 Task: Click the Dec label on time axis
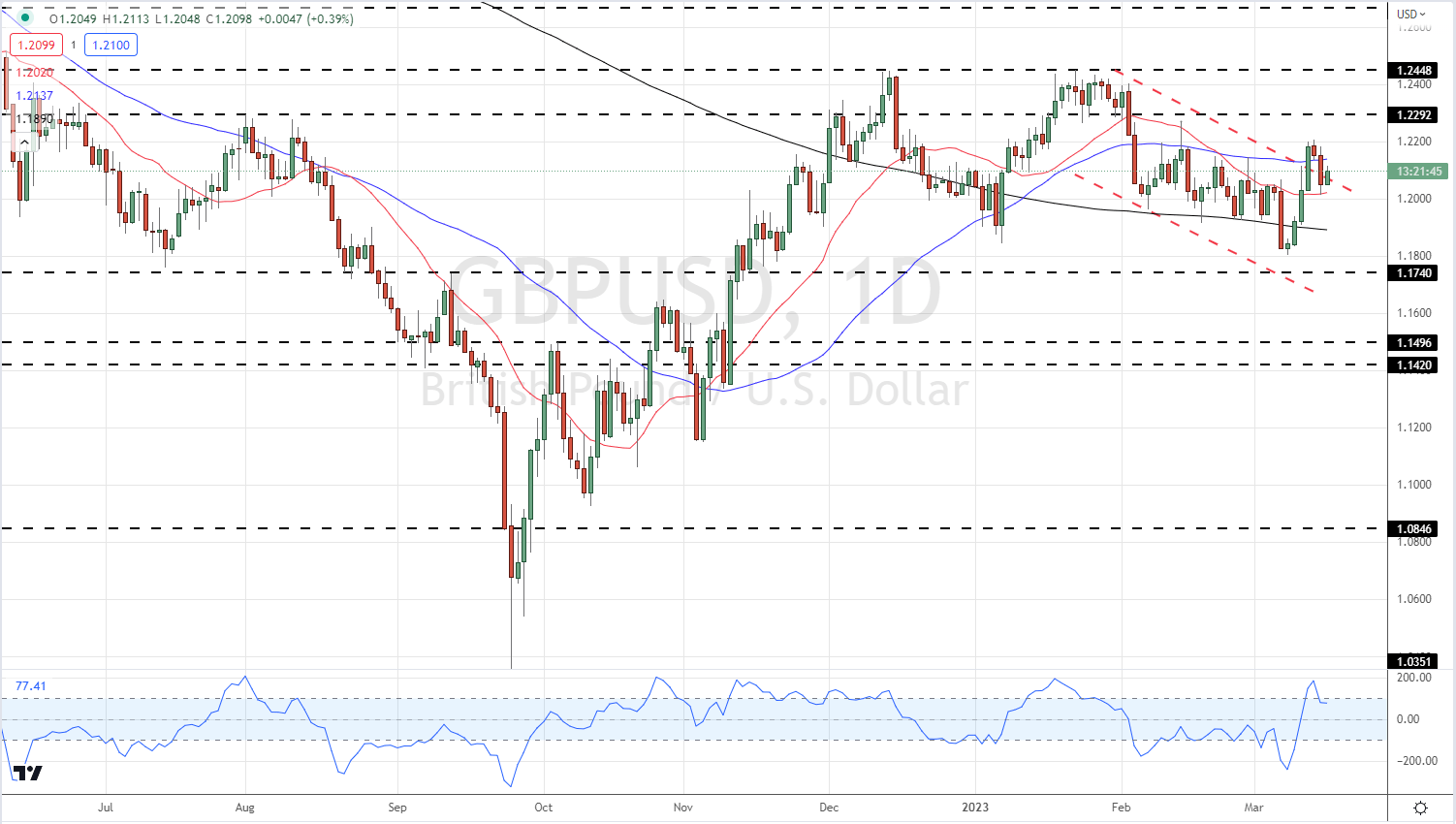[829, 807]
